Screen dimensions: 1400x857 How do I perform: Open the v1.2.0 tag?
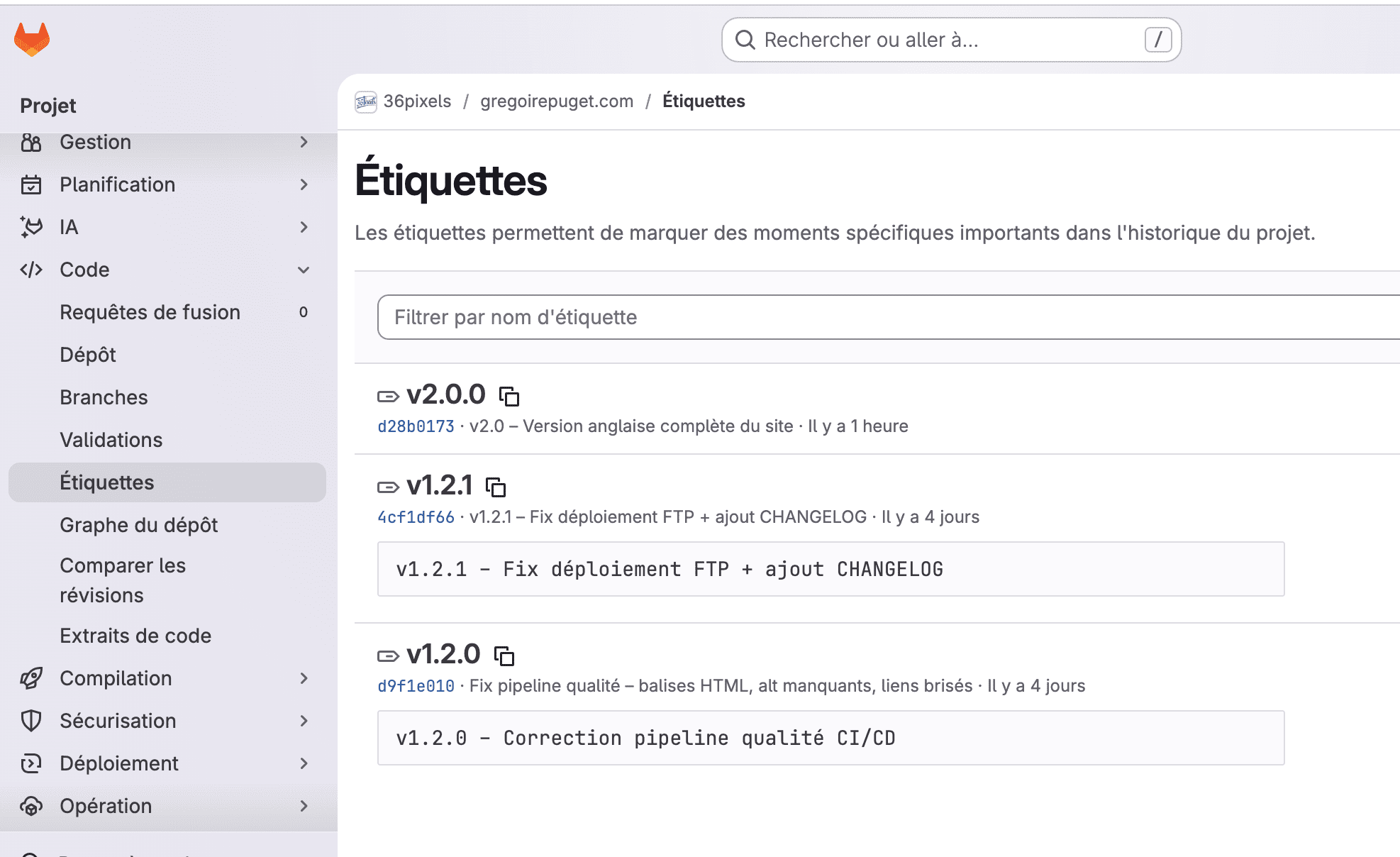[x=443, y=654]
